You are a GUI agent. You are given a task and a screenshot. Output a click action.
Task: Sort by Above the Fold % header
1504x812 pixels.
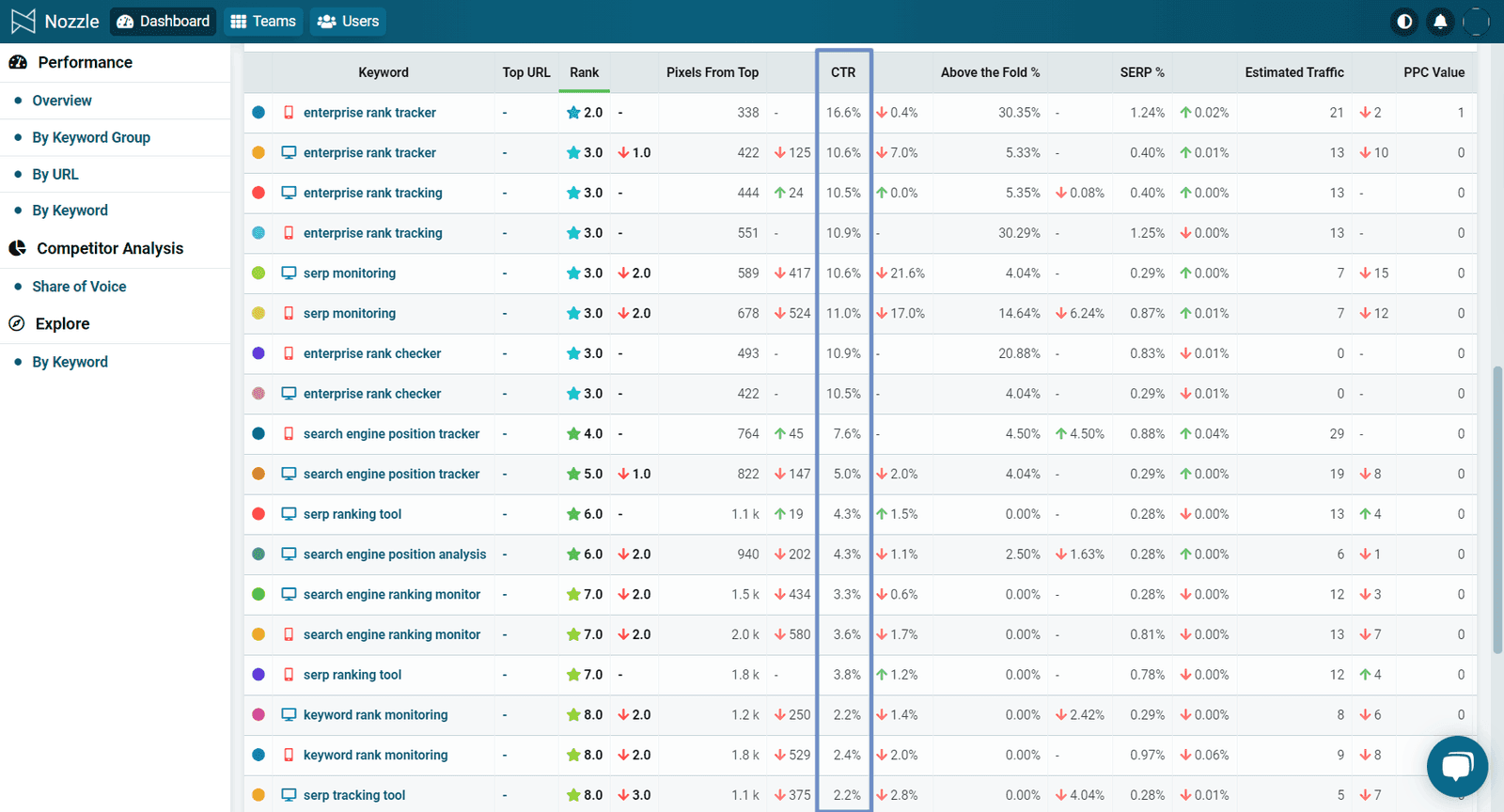(x=990, y=72)
